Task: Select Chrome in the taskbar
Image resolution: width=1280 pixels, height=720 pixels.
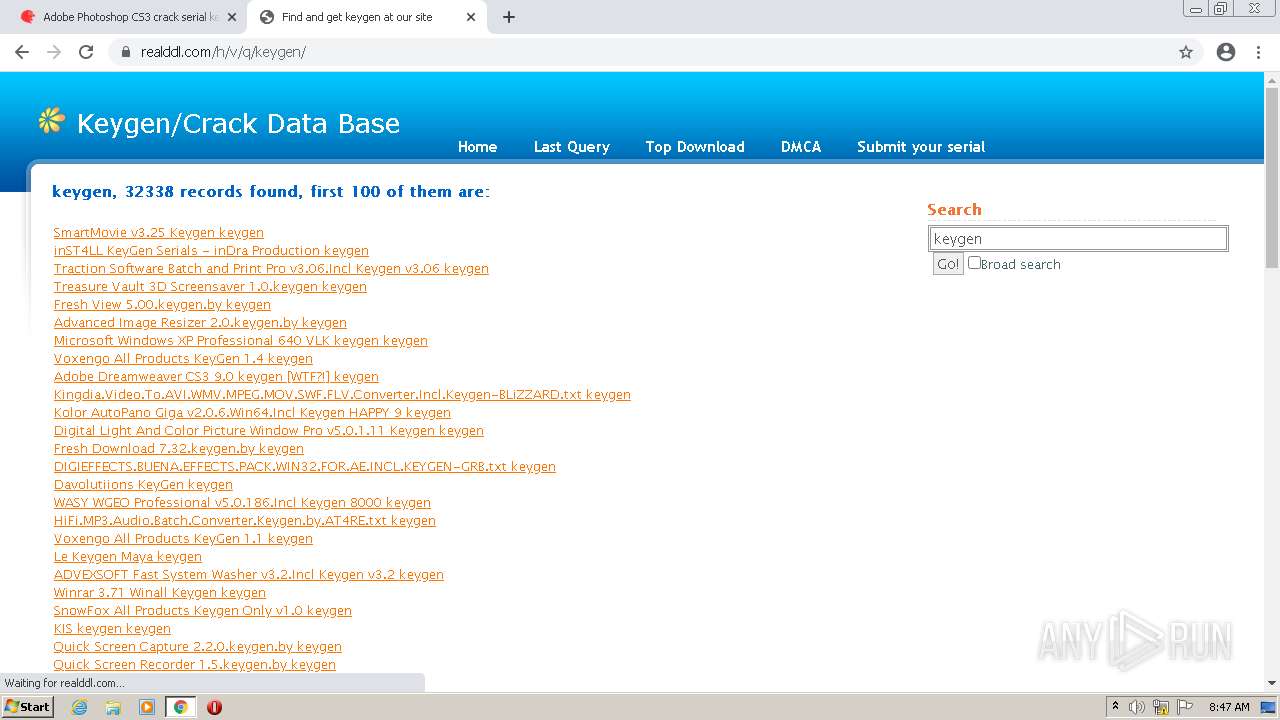Action: pos(181,707)
